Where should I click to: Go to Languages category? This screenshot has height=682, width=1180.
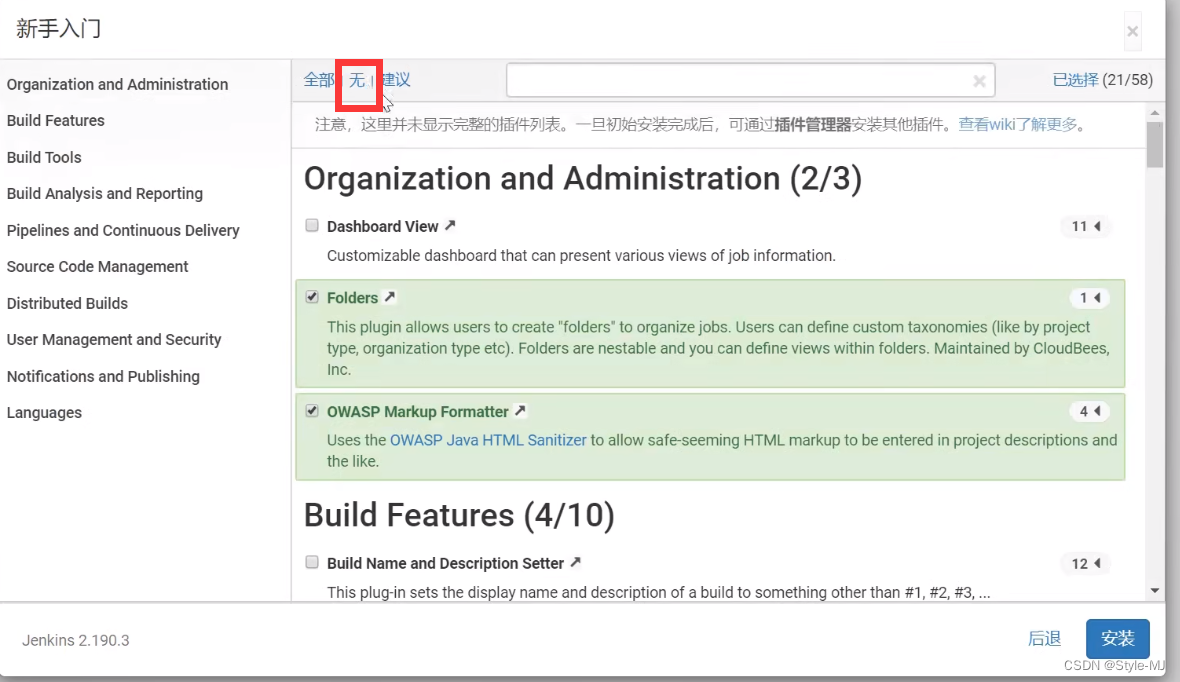pos(44,413)
